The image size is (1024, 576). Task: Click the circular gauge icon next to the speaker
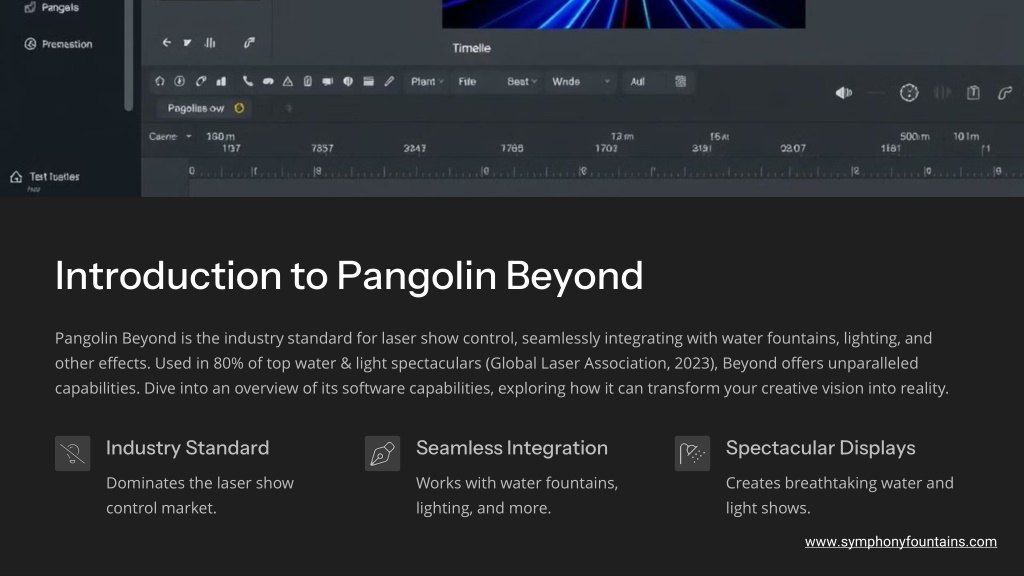click(x=909, y=93)
